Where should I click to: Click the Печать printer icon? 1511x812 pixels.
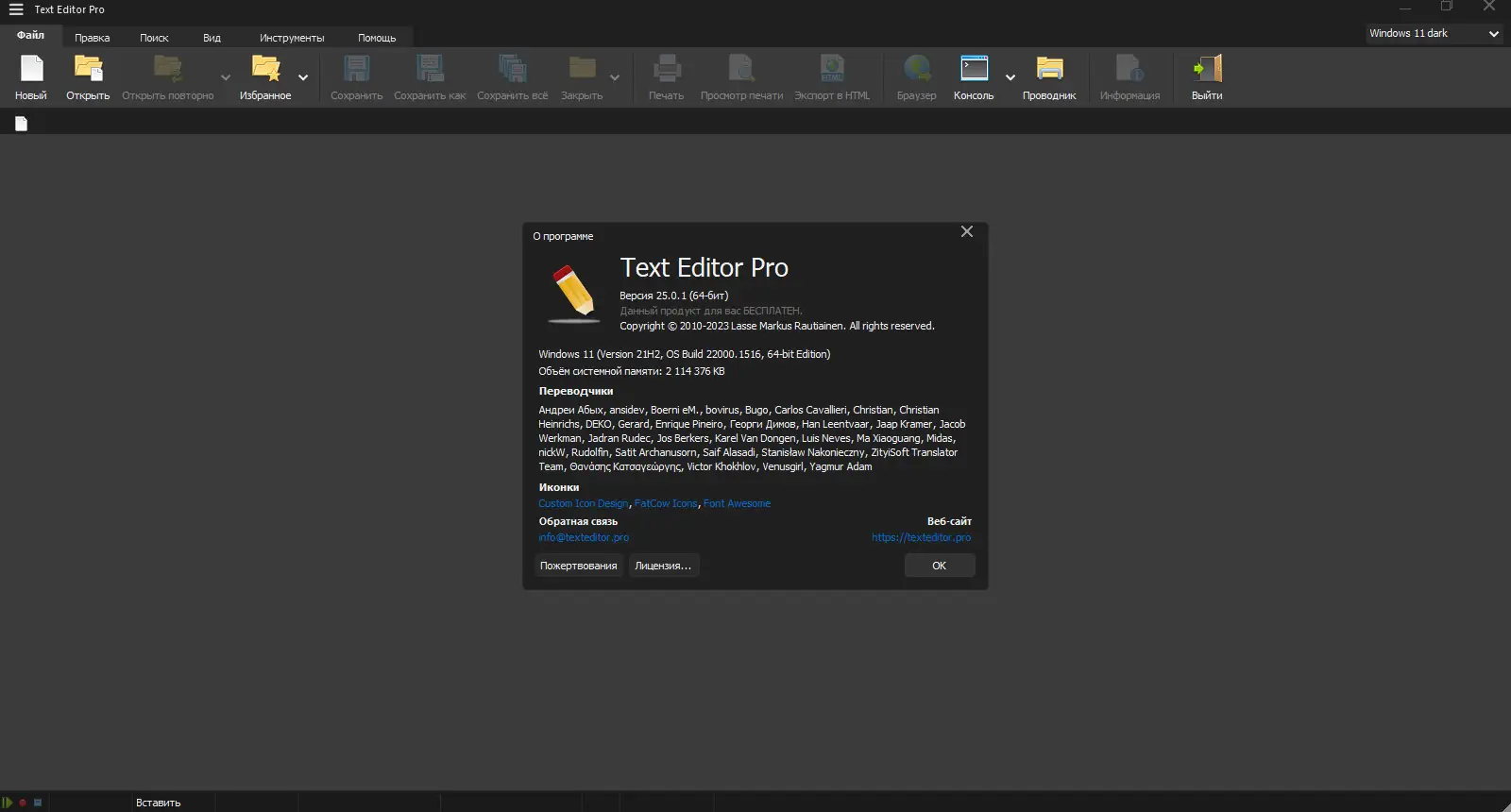point(666,69)
